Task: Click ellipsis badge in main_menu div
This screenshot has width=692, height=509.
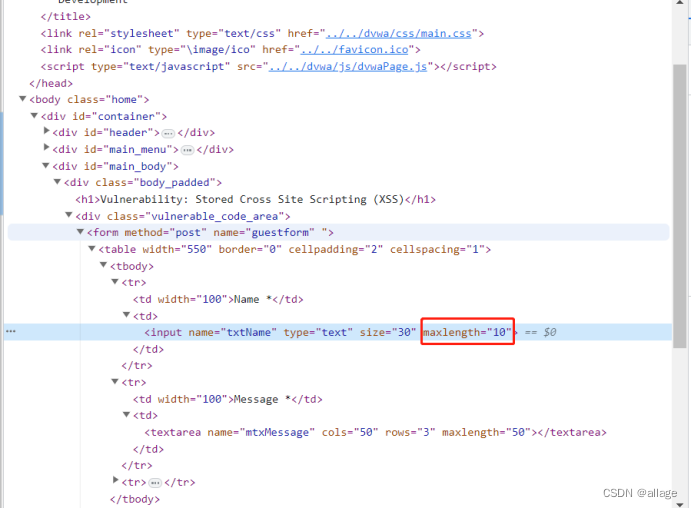Action: tap(187, 151)
